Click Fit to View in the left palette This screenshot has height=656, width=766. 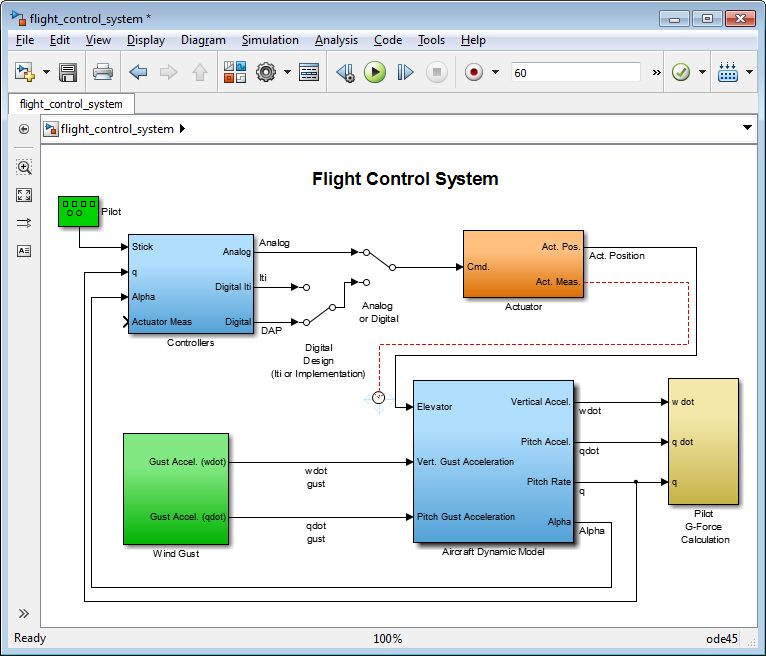coord(24,195)
